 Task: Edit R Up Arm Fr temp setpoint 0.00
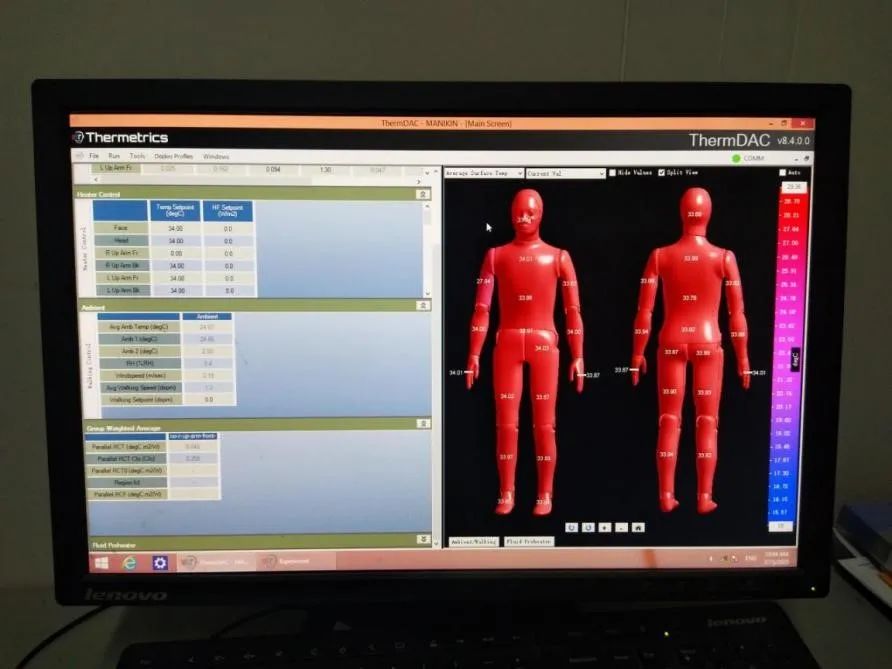[x=176, y=253]
